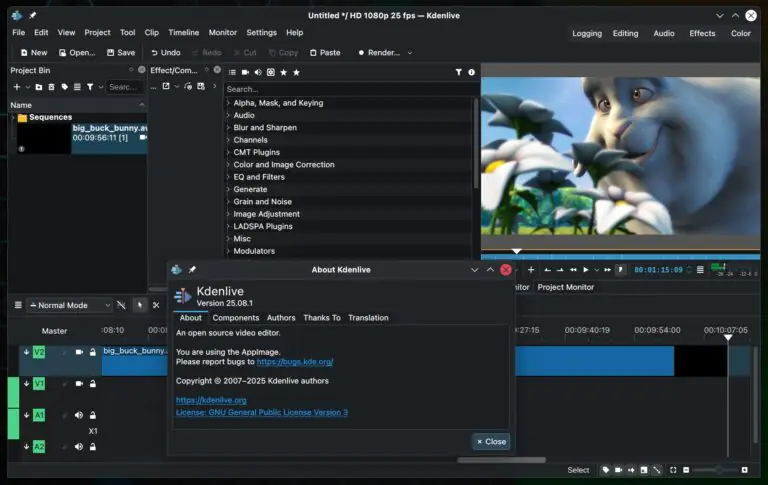The width and height of the screenshot is (768, 485).
Task: Toggle lock on track V1
Action: 92,383
